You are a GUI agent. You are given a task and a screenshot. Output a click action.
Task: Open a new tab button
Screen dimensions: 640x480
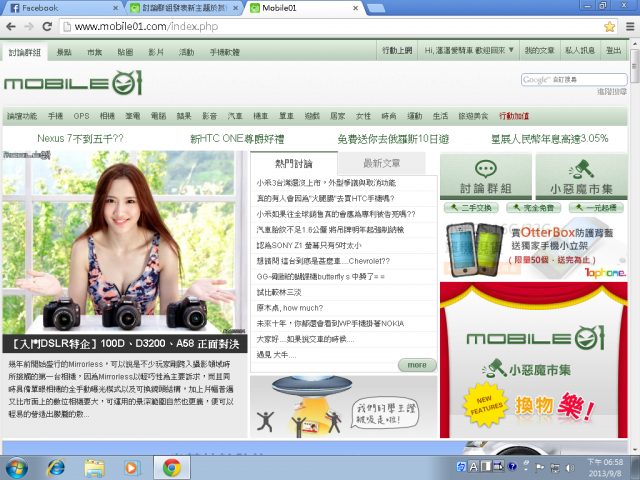(376, 8)
